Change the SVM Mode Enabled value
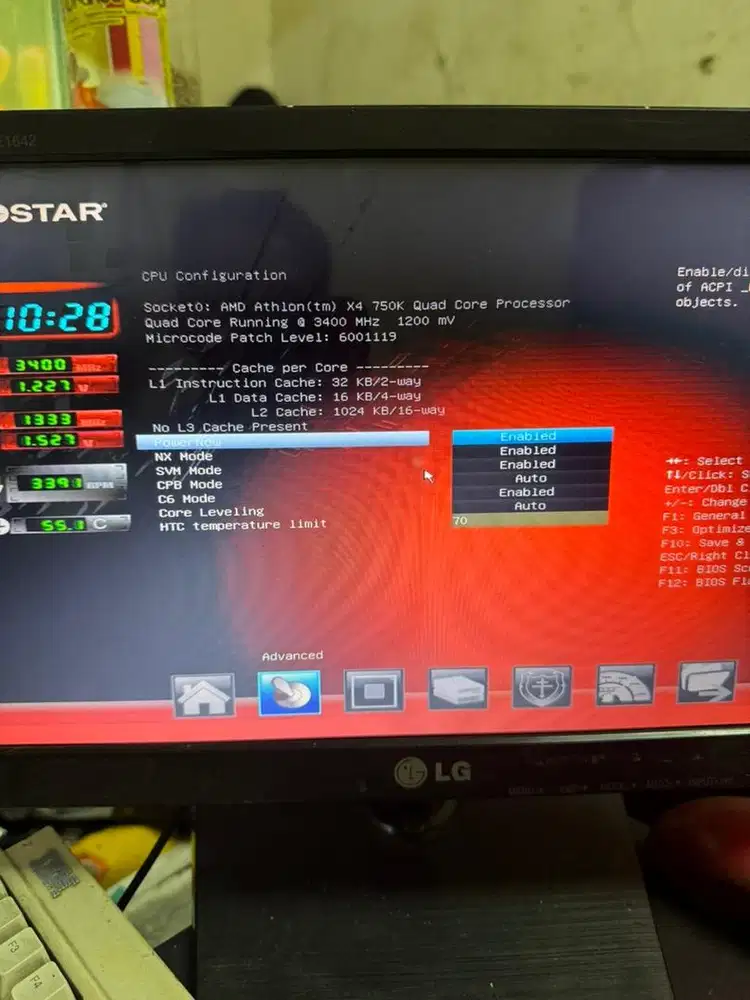 point(531,464)
